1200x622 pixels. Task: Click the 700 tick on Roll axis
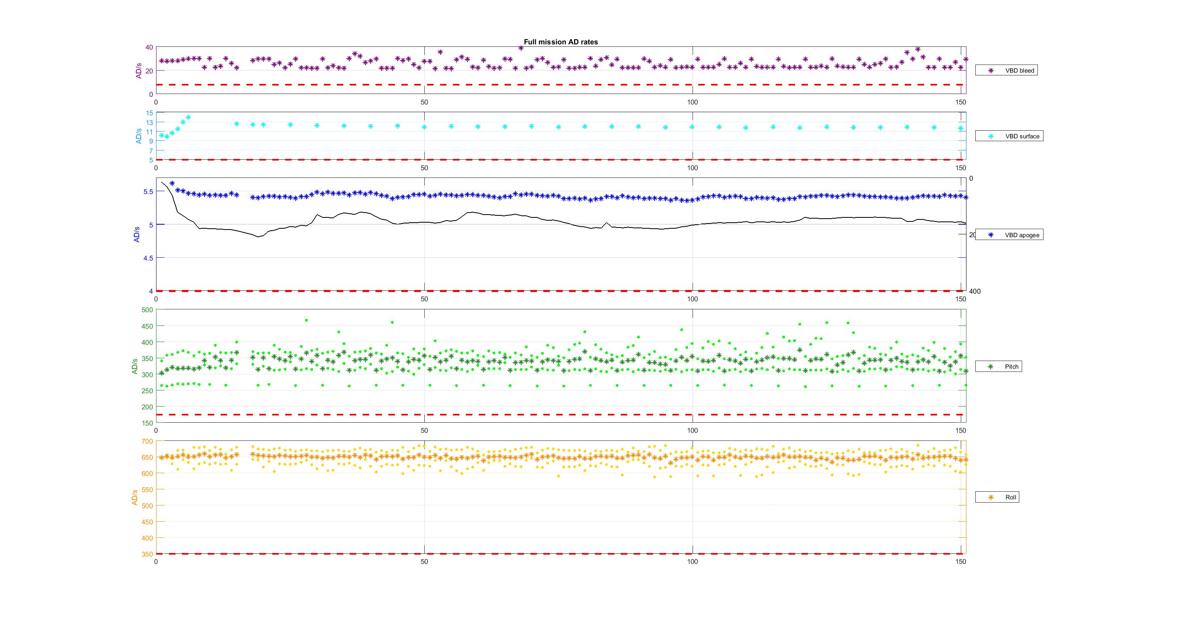coord(147,441)
